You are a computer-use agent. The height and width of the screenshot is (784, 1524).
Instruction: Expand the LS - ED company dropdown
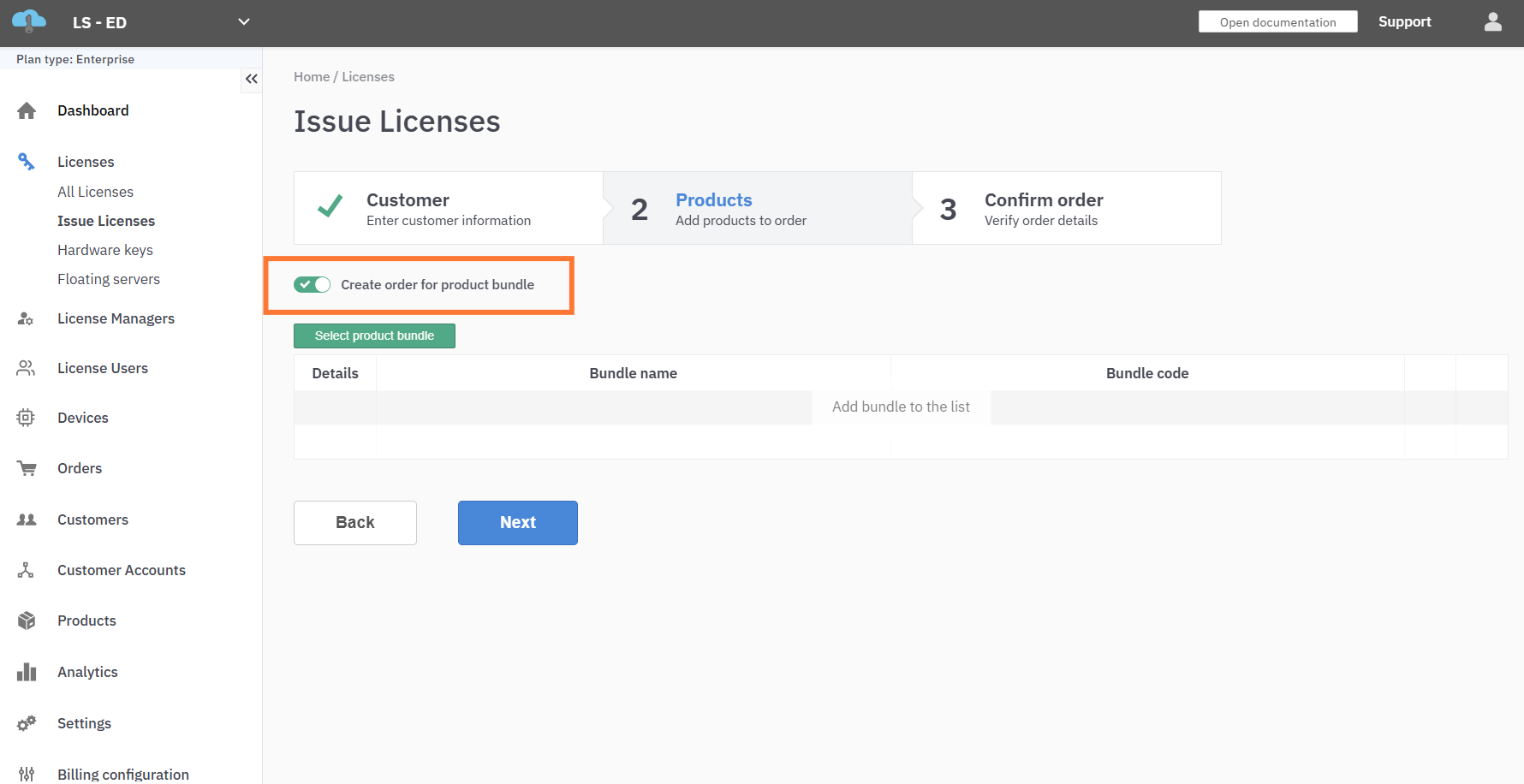[x=243, y=22]
